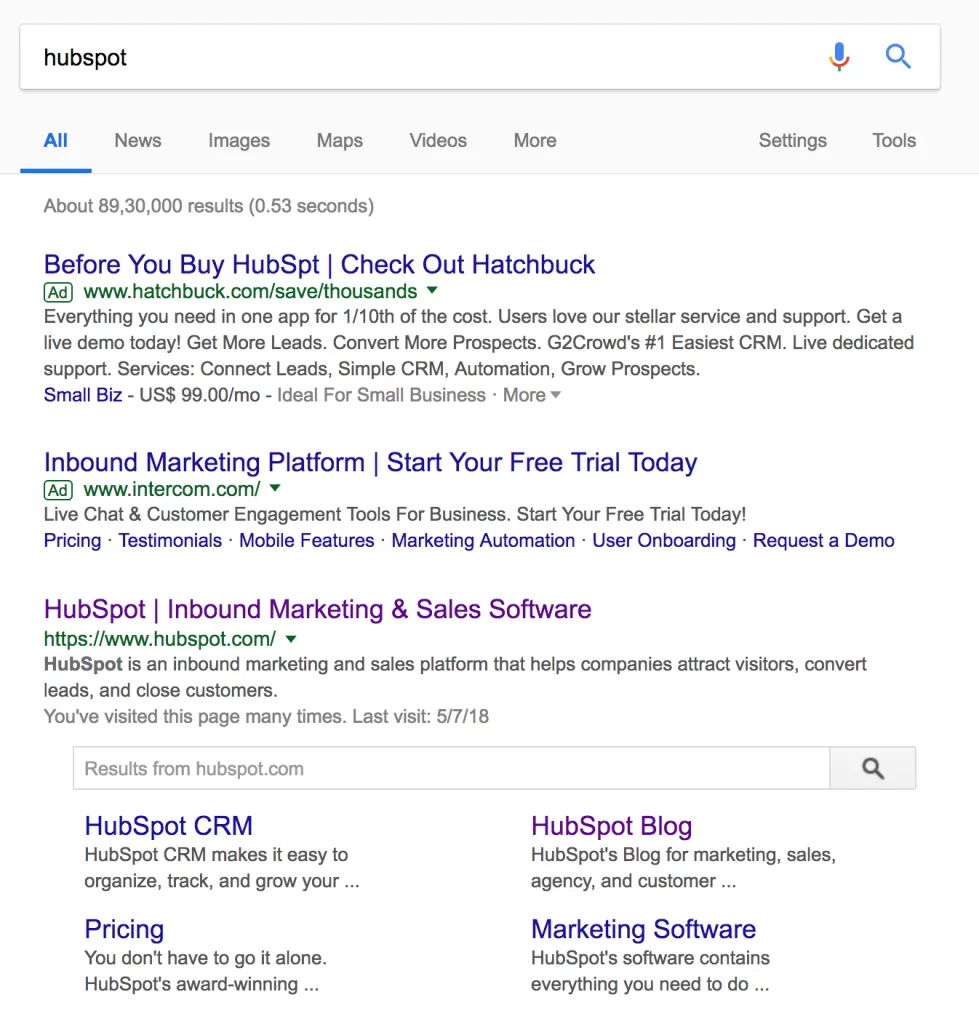Click the green Ad badge next to hatchbuck.com
This screenshot has height=1024, width=979.
tap(58, 291)
